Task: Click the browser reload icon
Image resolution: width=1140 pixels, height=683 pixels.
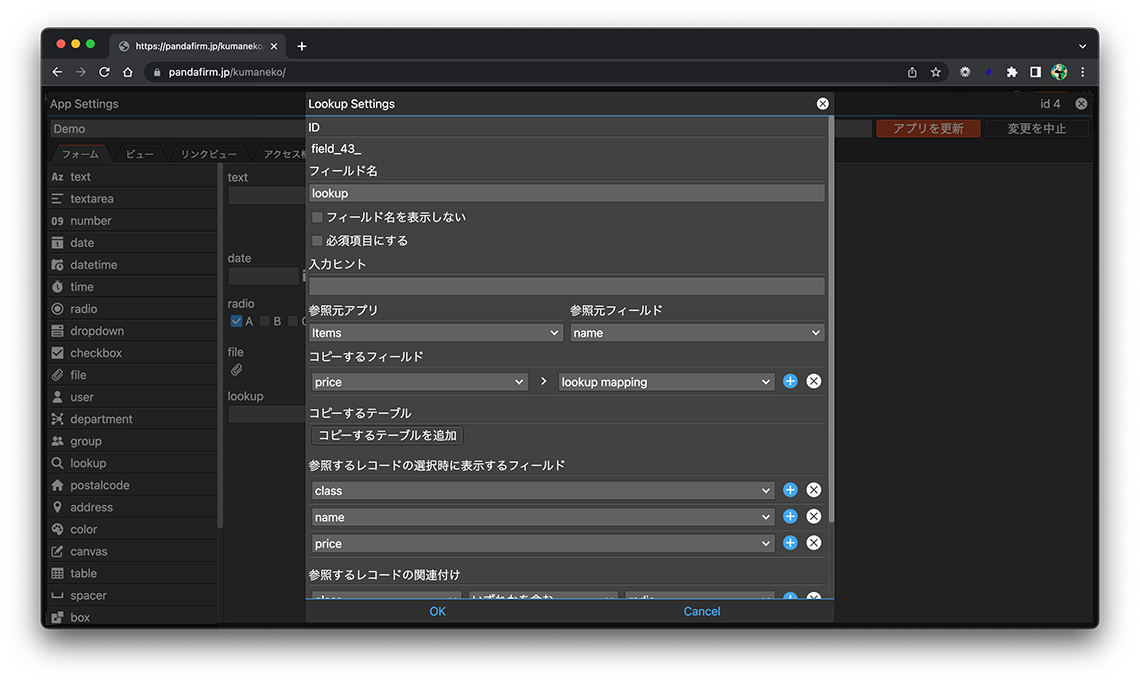Action: 104,72
